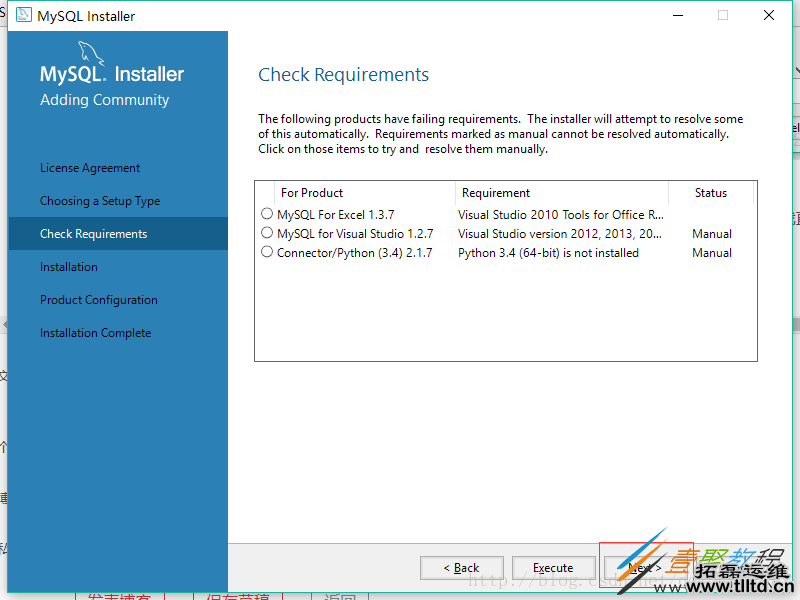The width and height of the screenshot is (800, 600).
Task: Click the Execute button
Action: pyautogui.click(x=553, y=567)
